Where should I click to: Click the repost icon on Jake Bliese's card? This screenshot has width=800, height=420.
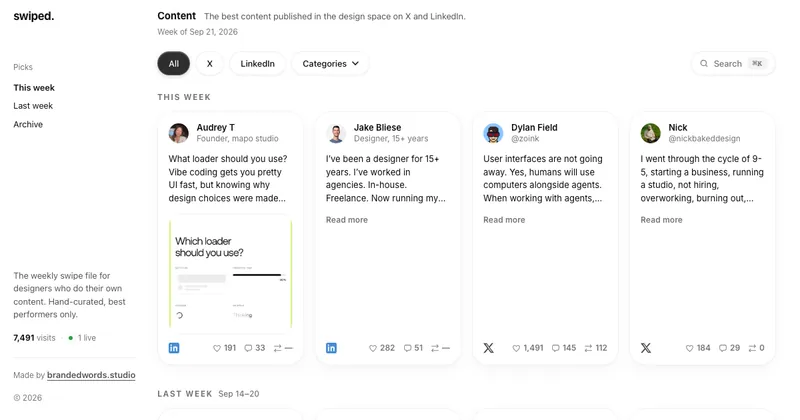(435, 348)
